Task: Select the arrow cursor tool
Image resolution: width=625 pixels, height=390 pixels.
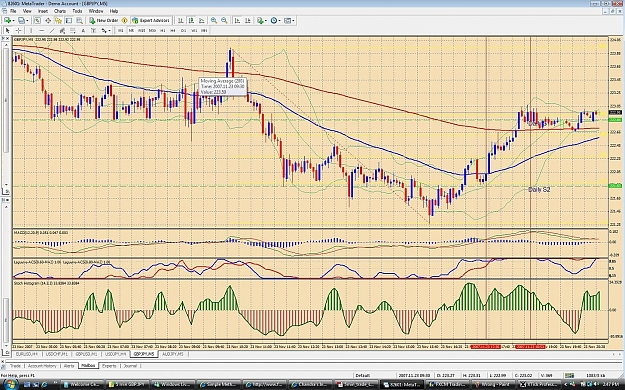Action: (x=8, y=30)
